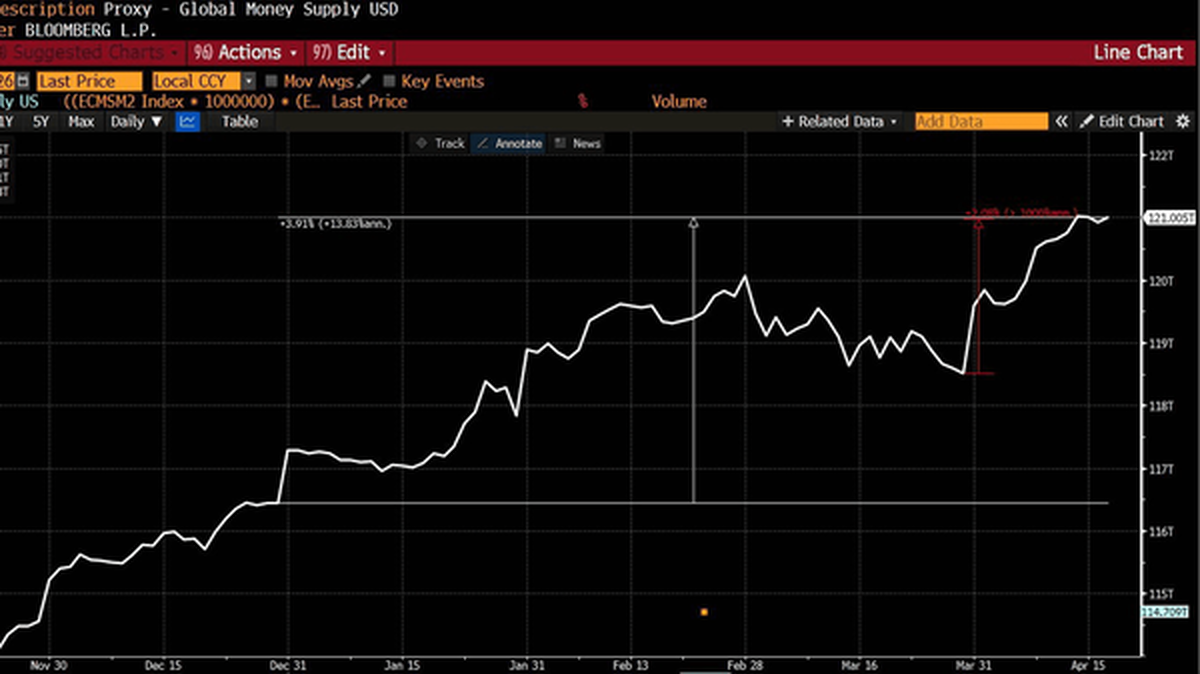Toggle the Key Events checkbox

389,81
